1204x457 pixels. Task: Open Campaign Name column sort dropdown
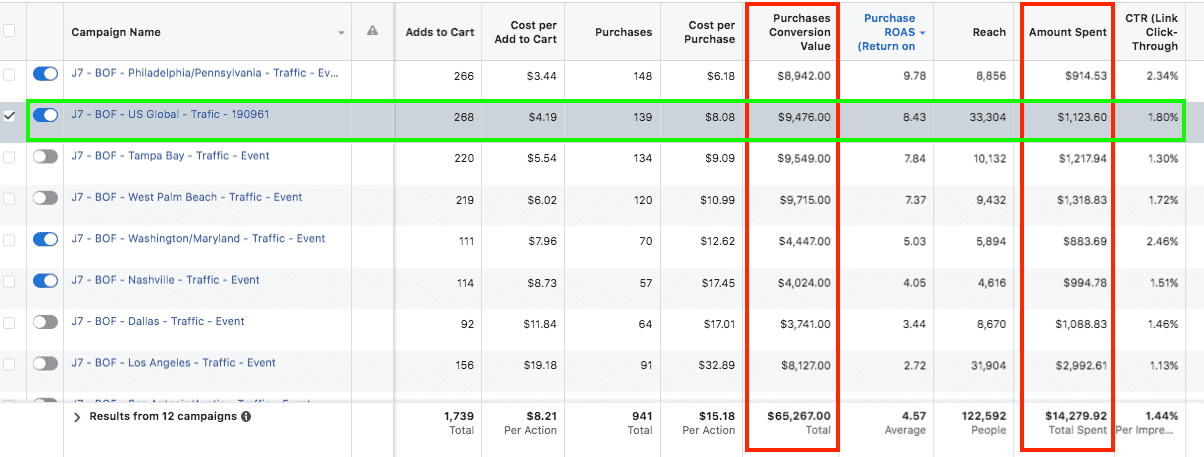point(341,33)
